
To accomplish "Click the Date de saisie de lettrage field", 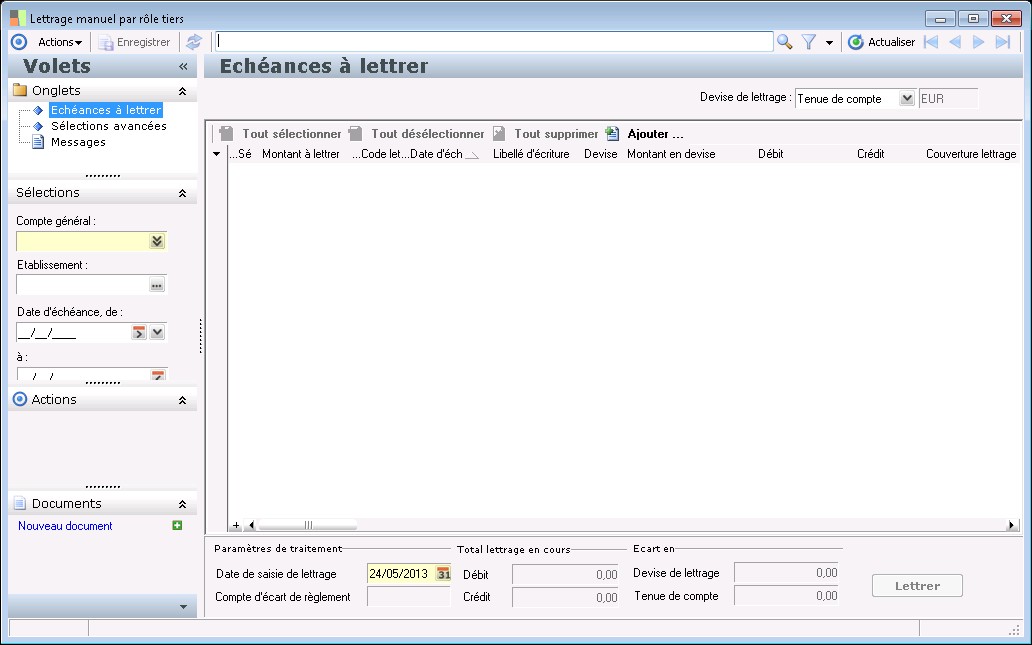I will (401, 574).
